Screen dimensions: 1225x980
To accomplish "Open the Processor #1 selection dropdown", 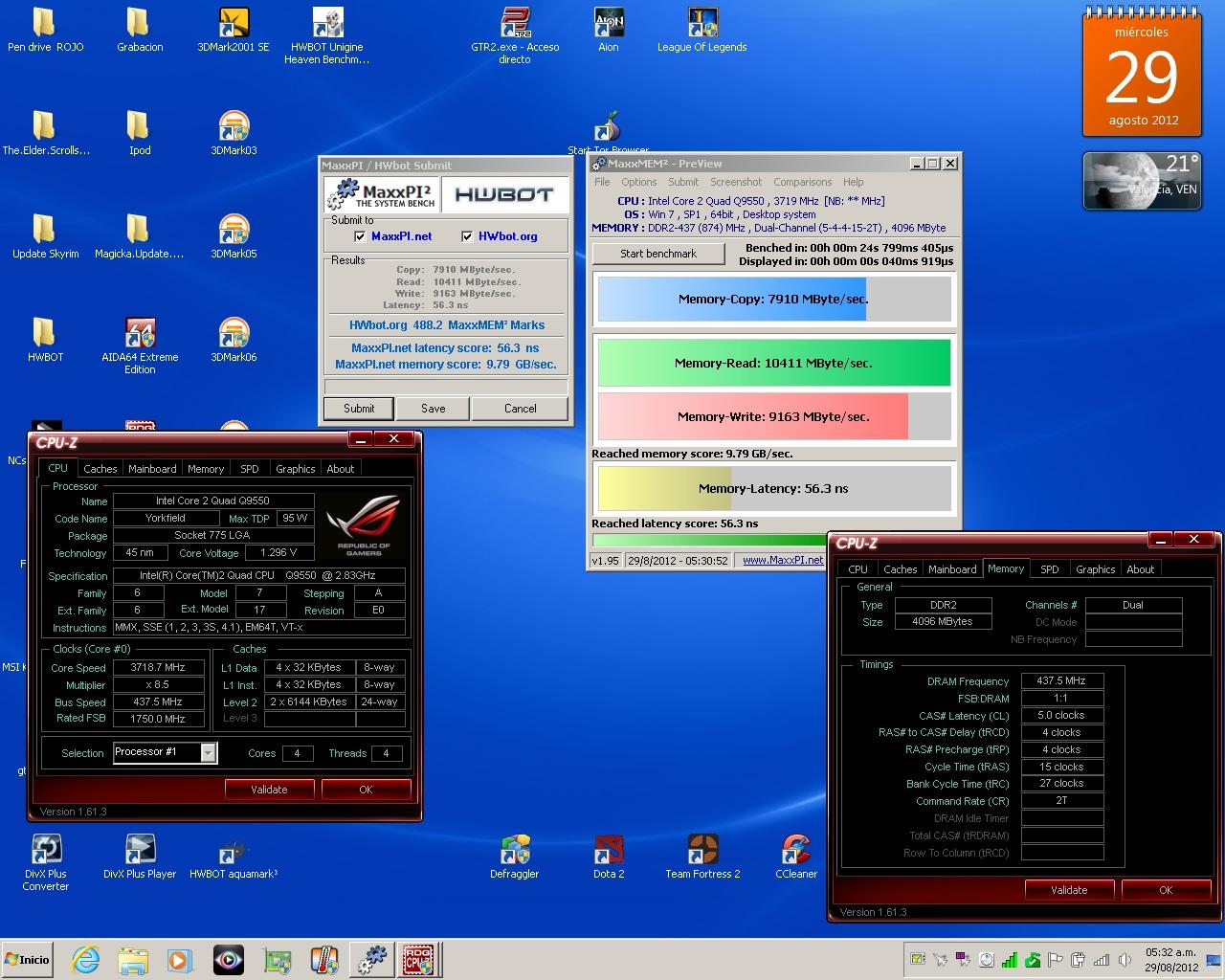I will (165, 752).
